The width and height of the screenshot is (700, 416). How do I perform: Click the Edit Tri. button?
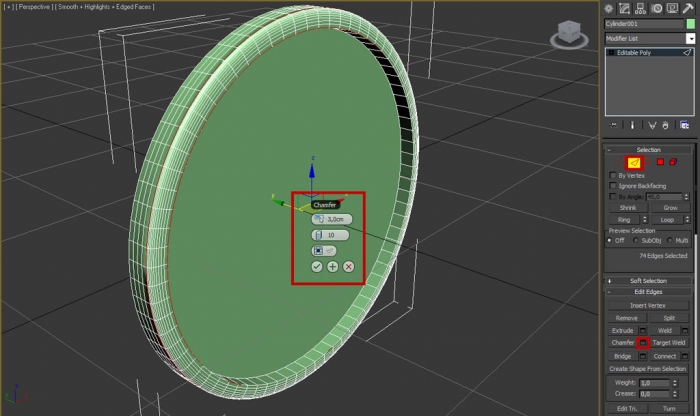click(x=627, y=408)
